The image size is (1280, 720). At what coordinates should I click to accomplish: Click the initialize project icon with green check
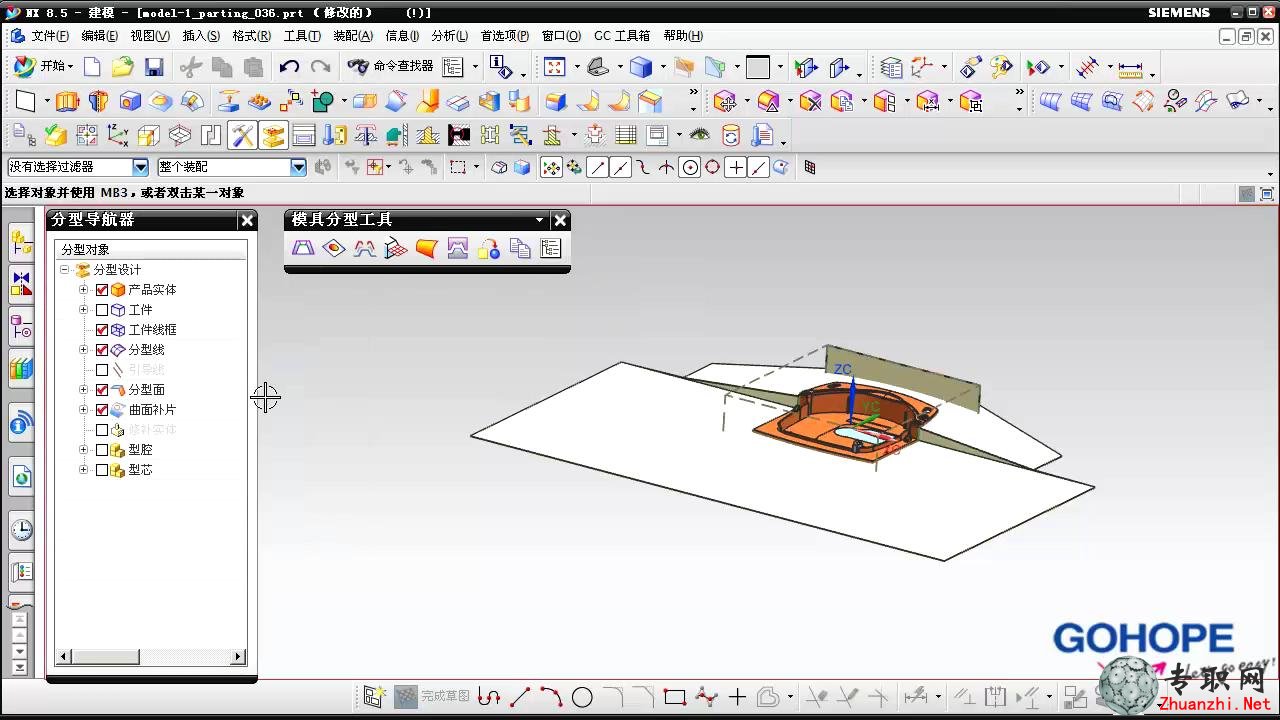click(55, 135)
